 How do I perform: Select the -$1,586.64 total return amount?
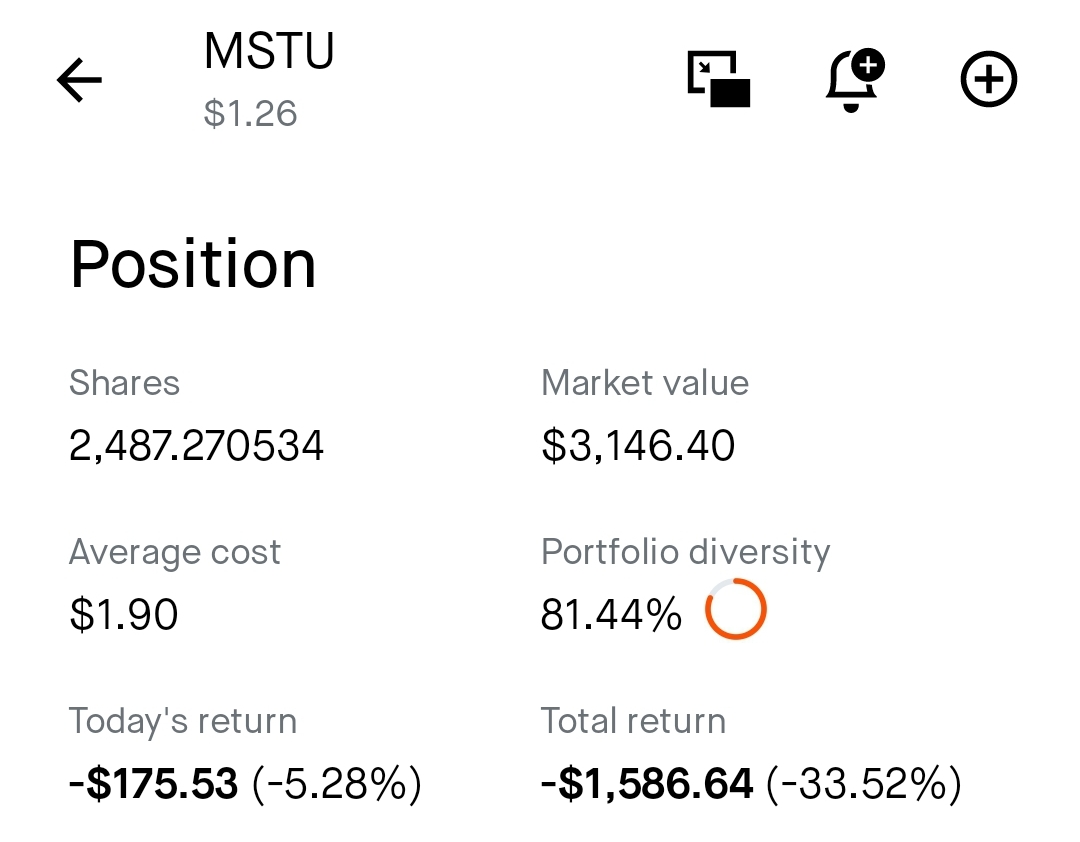pyautogui.click(x=647, y=784)
